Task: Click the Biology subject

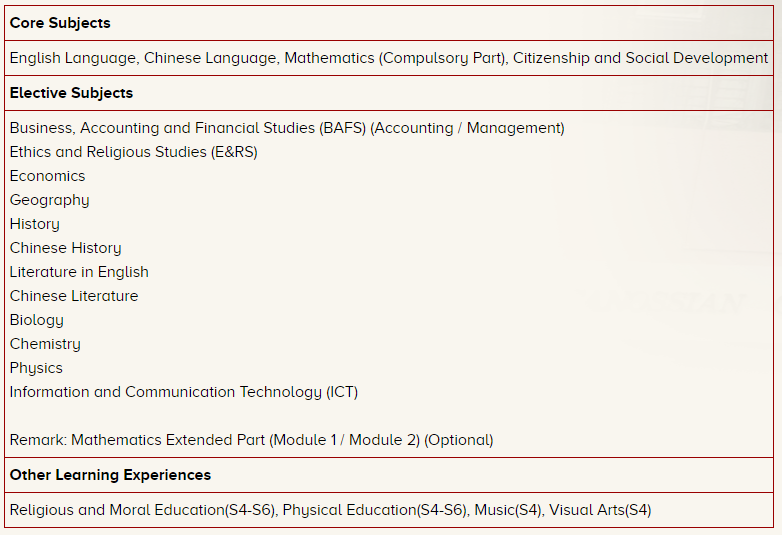Action: (x=36, y=320)
